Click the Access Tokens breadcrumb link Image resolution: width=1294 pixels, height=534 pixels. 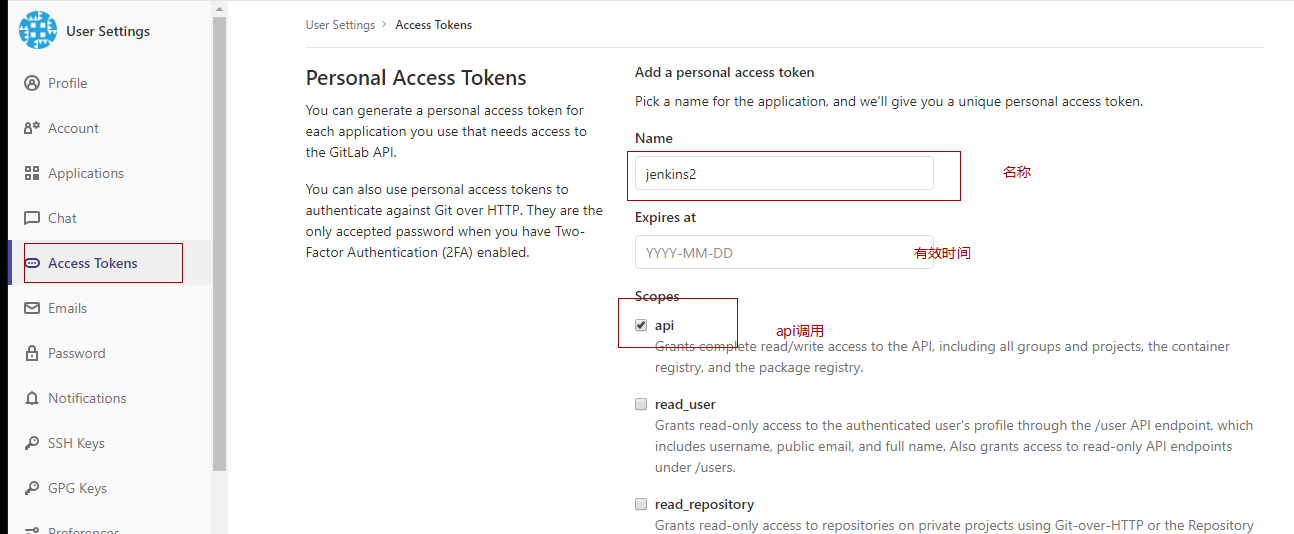pos(434,25)
